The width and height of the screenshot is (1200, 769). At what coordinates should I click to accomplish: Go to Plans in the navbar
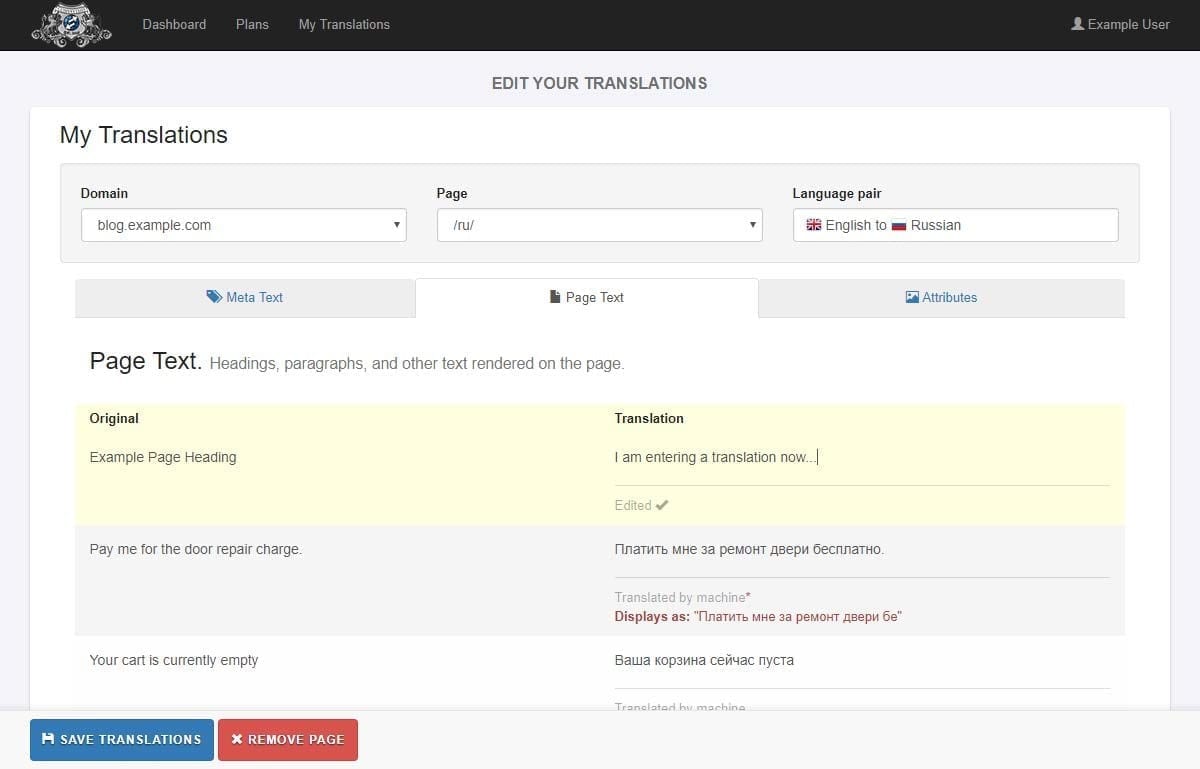[252, 24]
